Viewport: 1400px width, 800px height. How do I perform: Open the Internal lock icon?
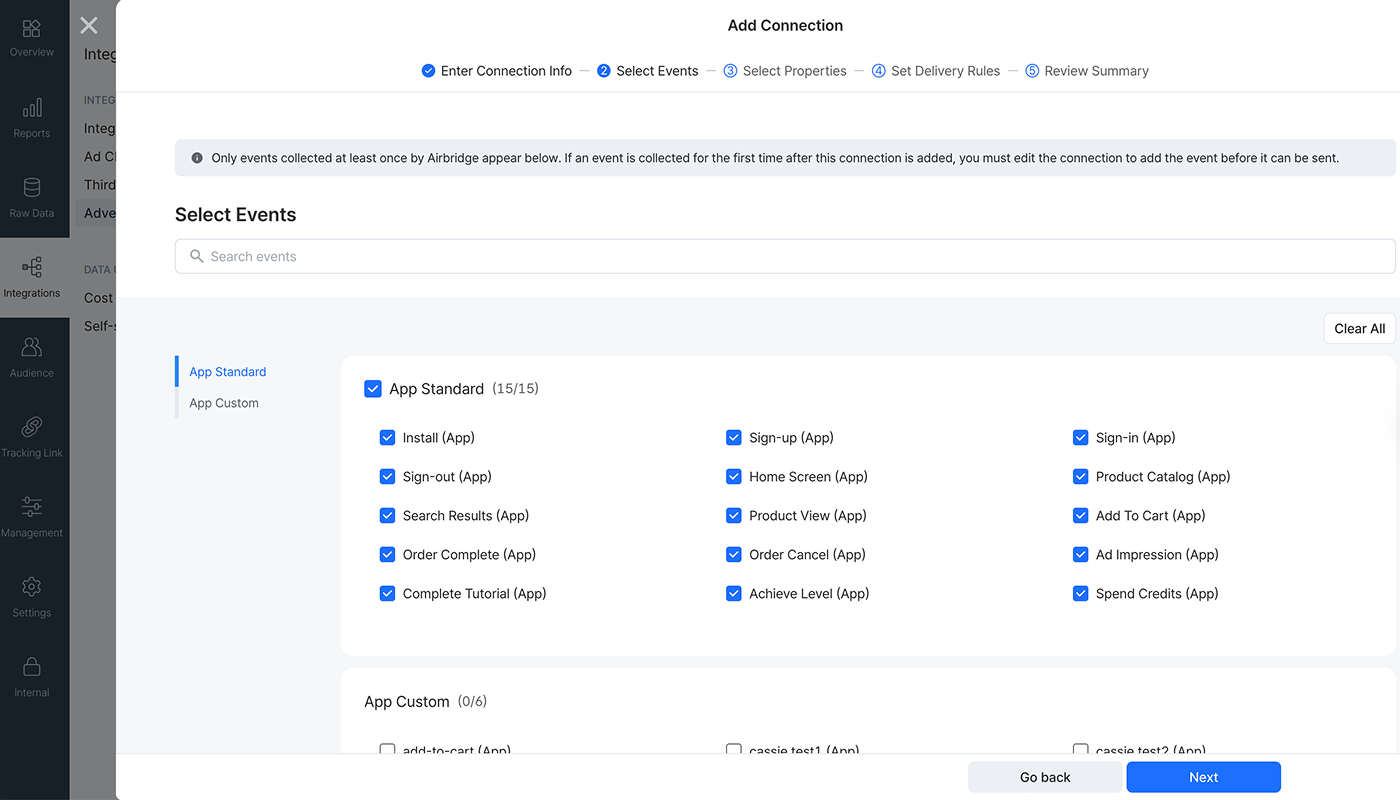click(31, 676)
